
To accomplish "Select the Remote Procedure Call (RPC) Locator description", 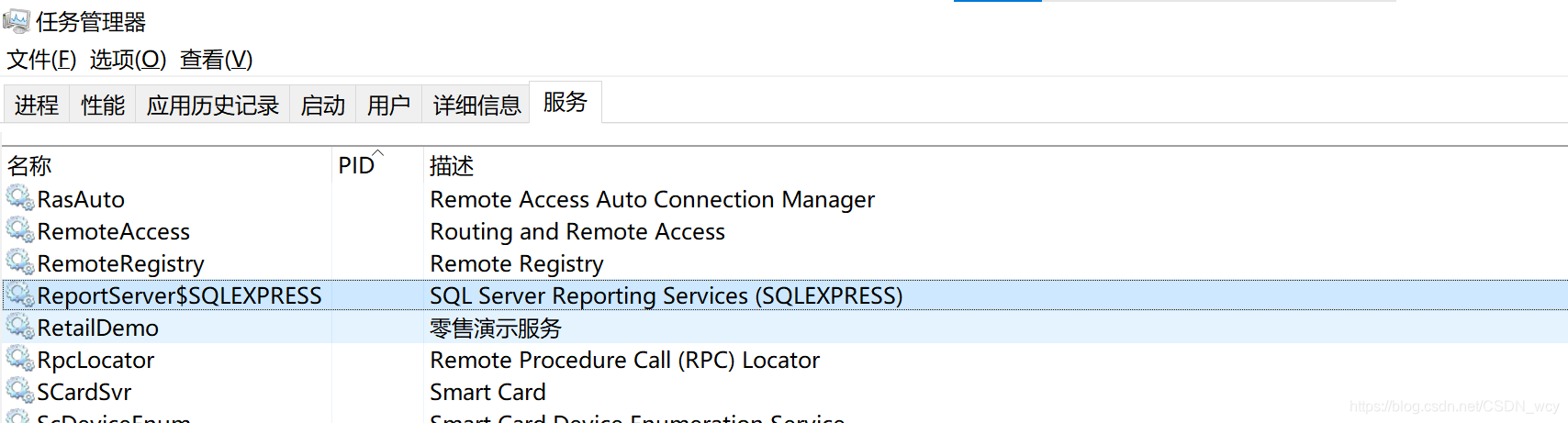I will click(x=624, y=360).
